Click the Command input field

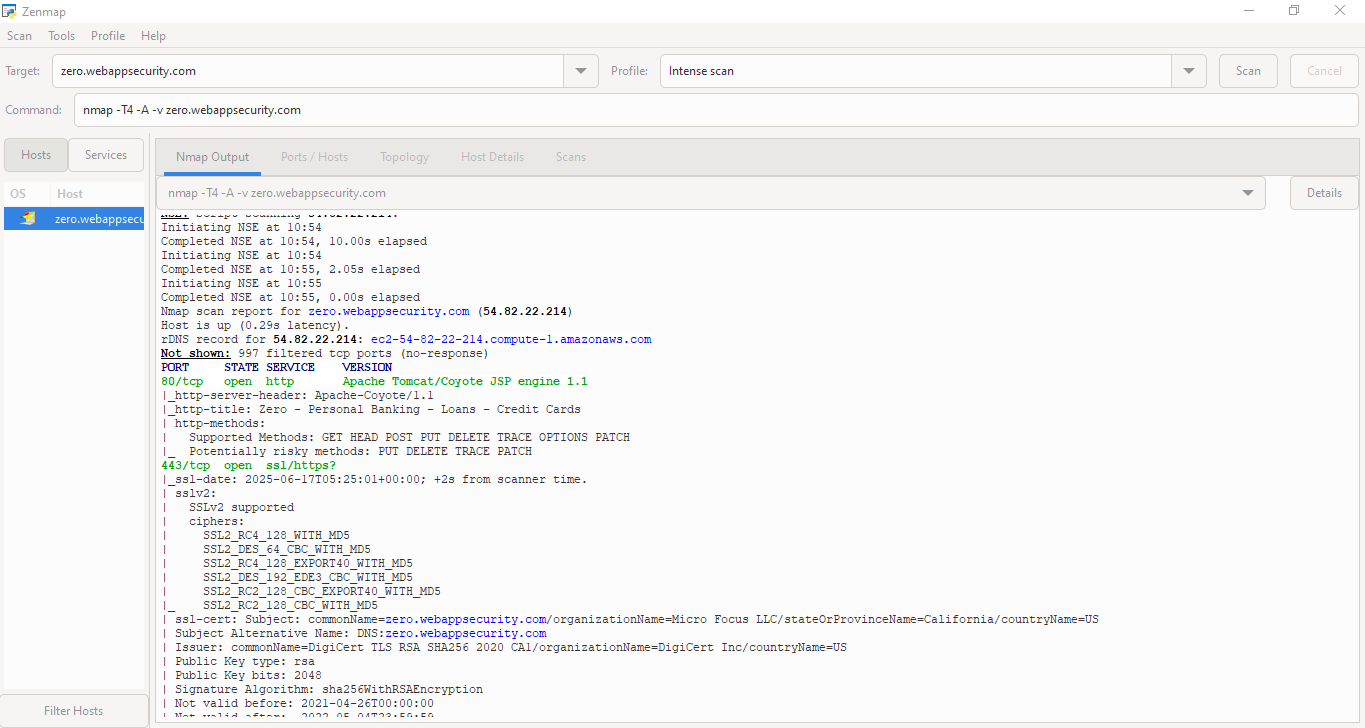pos(716,110)
